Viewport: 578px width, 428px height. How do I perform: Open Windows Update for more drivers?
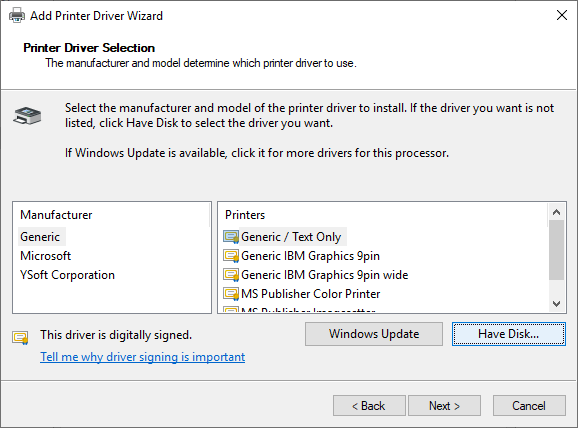(x=374, y=334)
